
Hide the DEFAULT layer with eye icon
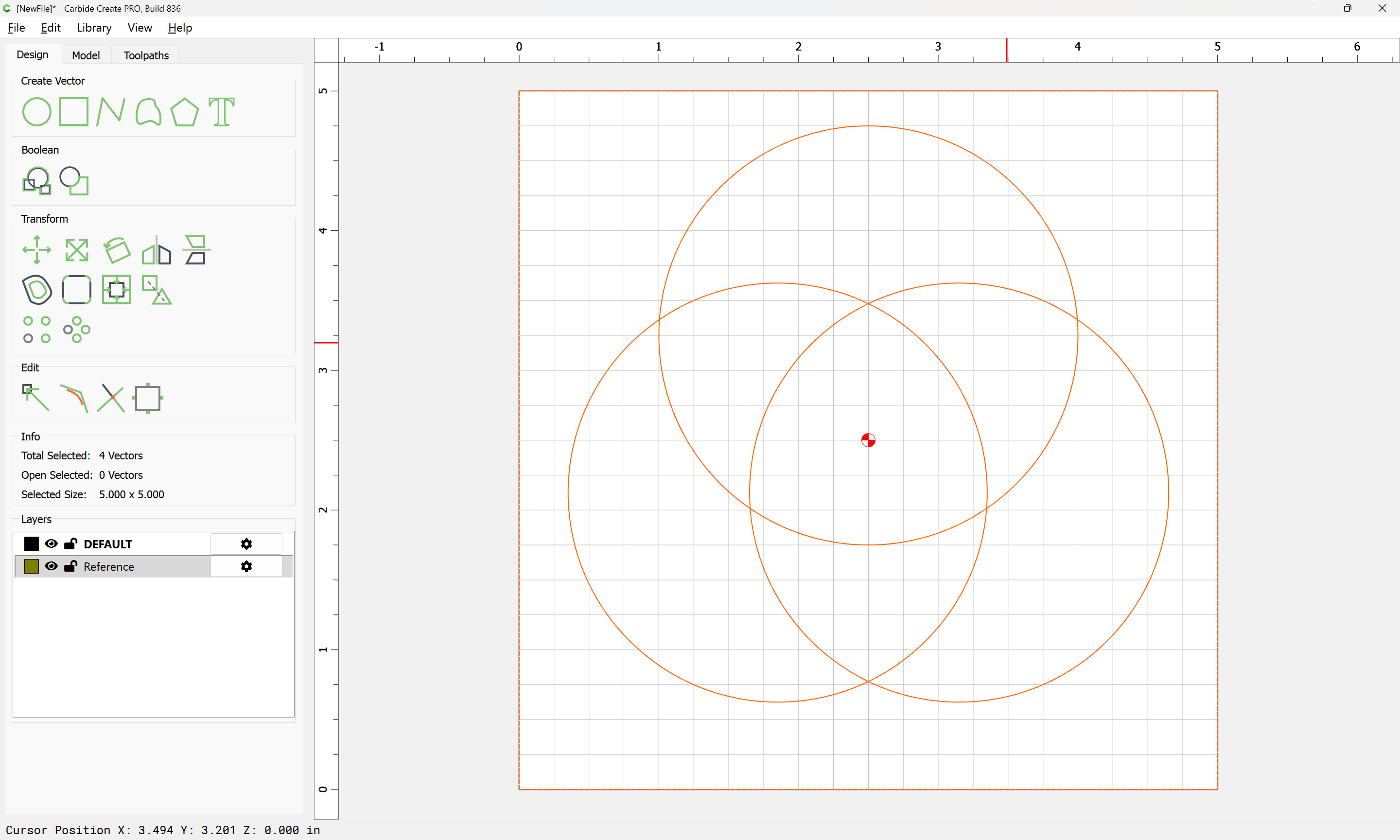click(x=51, y=543)
